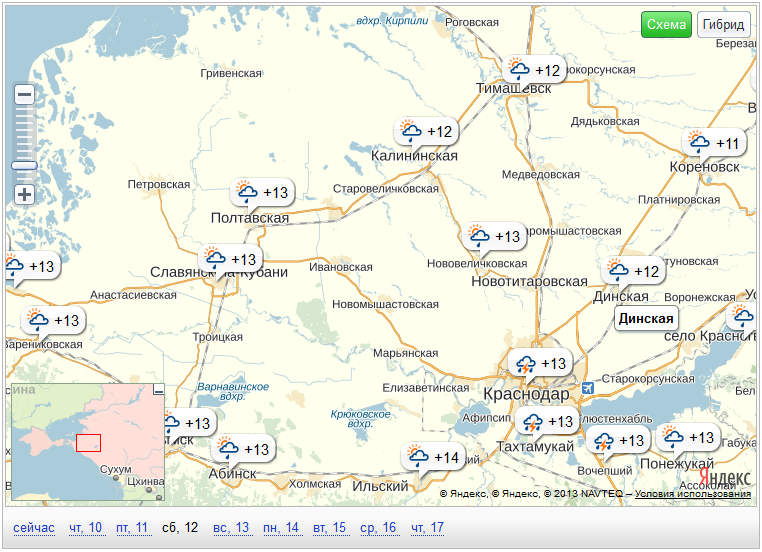This screenshot has width=762, height=552.
Task: Click the red rectangle in minimap
Action: coord(88,442)
